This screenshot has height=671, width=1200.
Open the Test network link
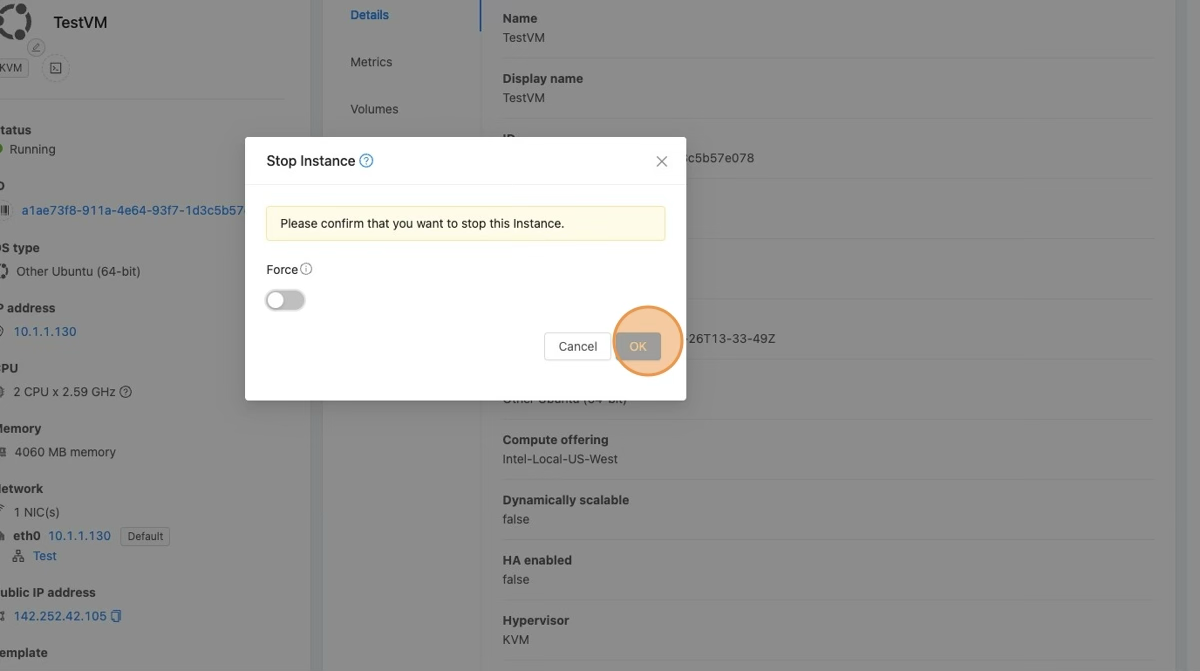coord(45,556)
